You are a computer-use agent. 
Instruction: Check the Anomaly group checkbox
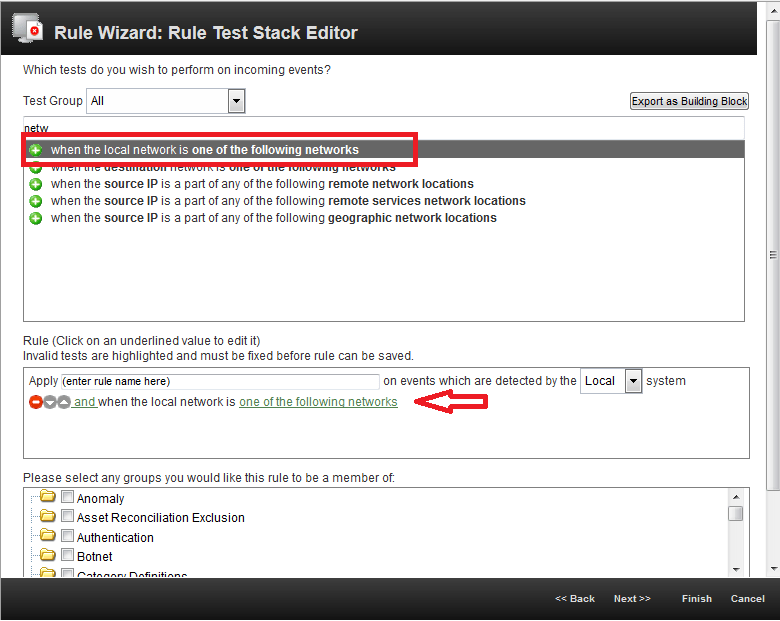pos(68,498)
